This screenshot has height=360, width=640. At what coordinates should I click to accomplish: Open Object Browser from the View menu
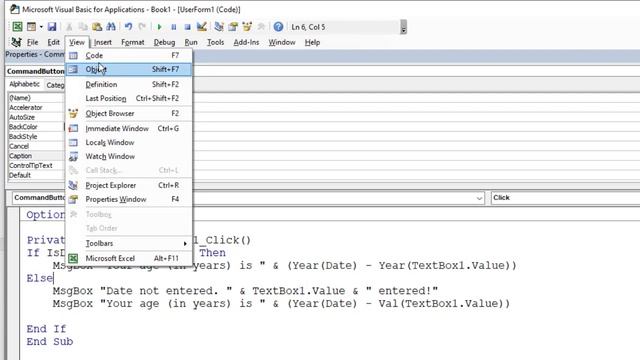(129, 113)
